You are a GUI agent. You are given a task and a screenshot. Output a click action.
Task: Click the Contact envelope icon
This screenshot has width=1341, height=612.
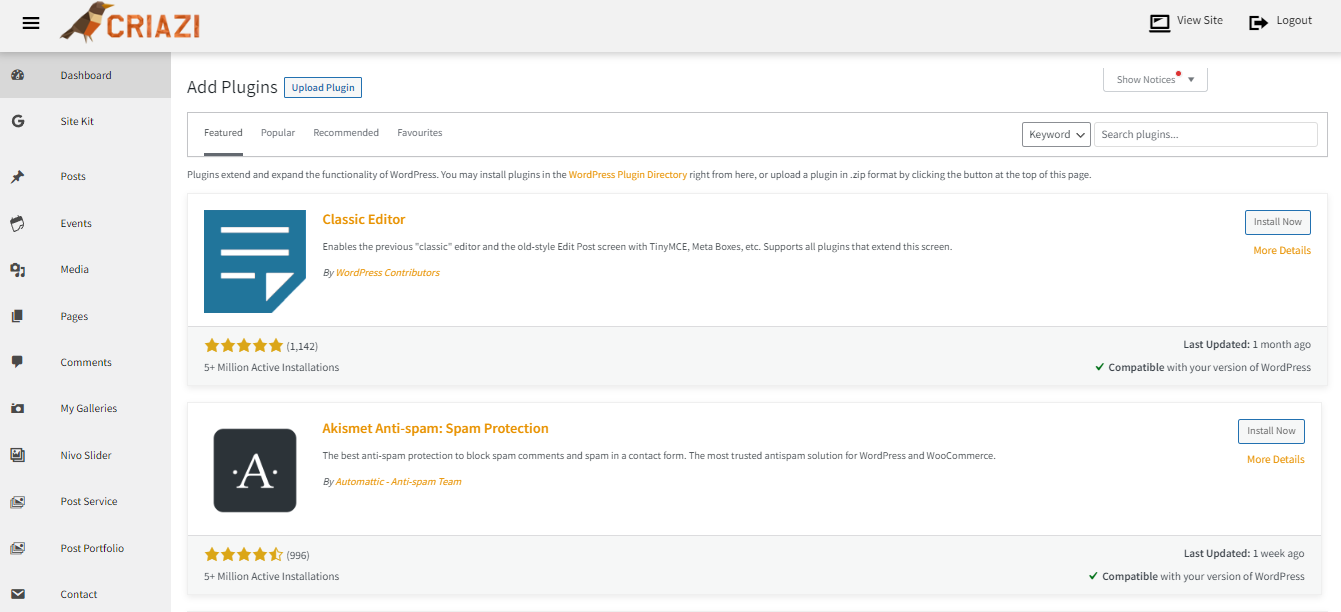pyautogui.click(x=17, y=594)
